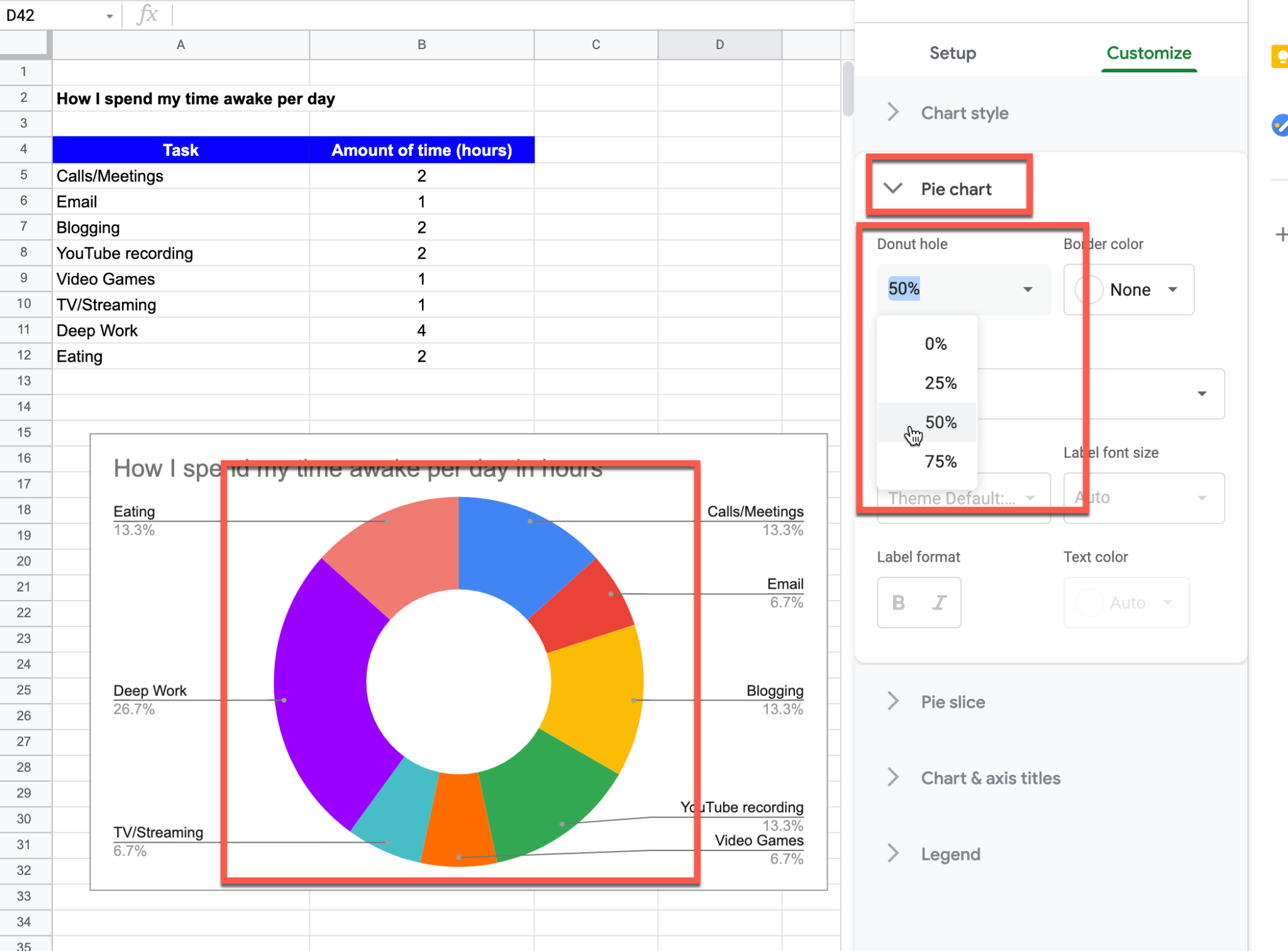The width and height of the screenshot is (1288, 951).
Task: Collapse the Pie chart section
Action: 948,189
